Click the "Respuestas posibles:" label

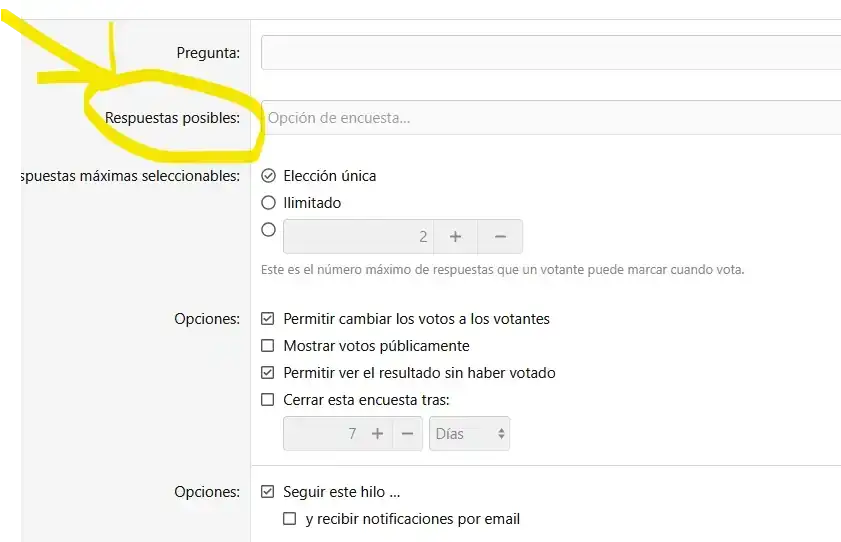pos(172,118)
